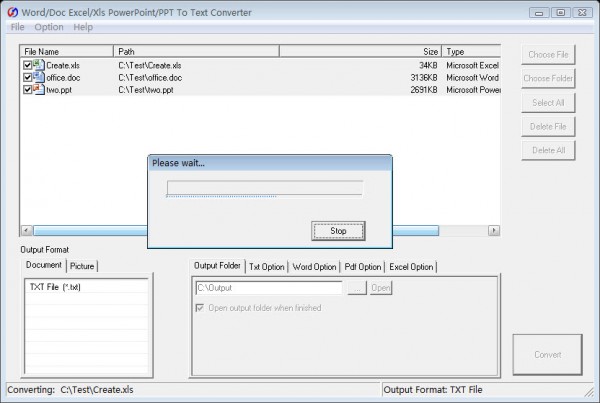The image size is (600, 403).
Task: Select the Document output format tab
Action: point(44,265)
